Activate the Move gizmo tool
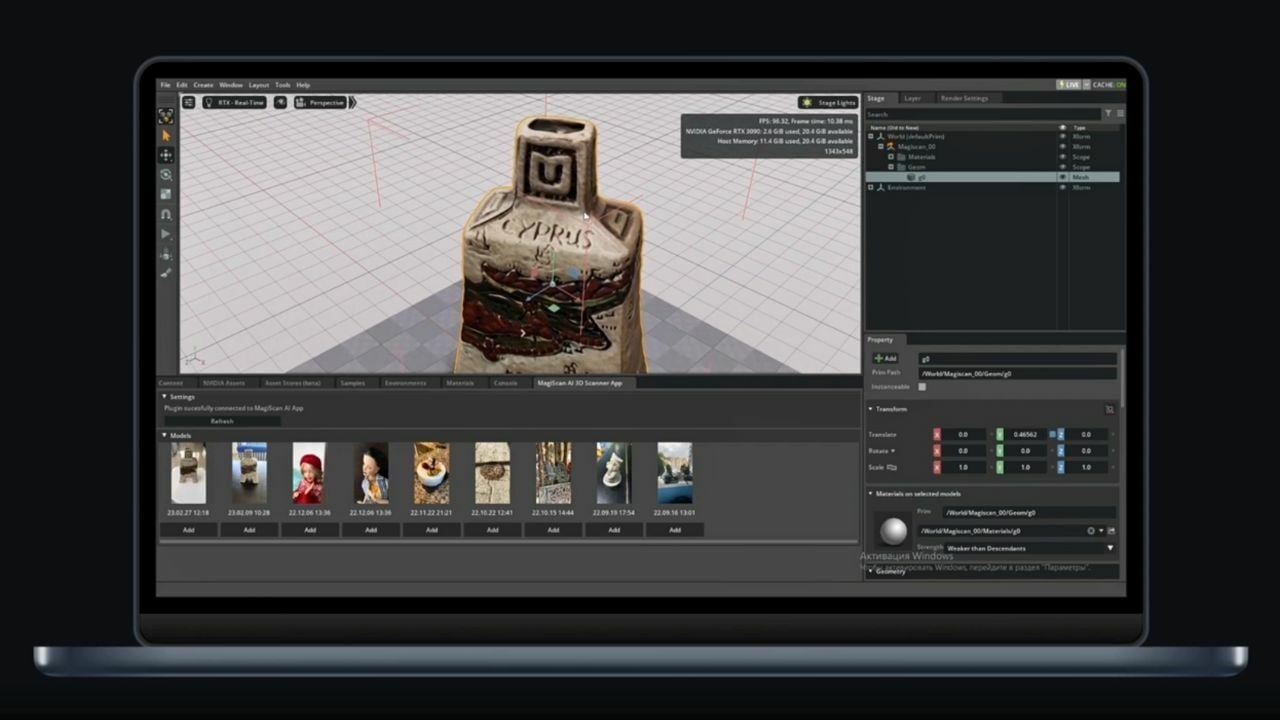This screenshot has height=720, width=1280. tap(166, 155)
